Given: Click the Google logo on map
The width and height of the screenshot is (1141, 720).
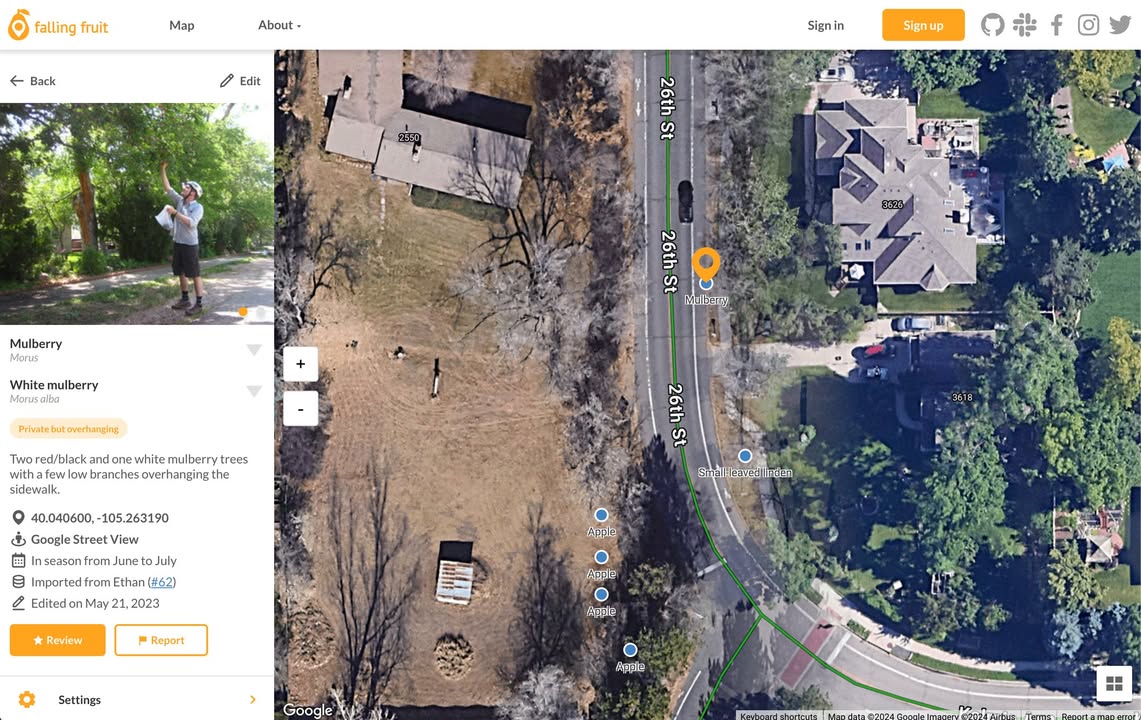Looking at the screenshot, I should click(308, 710).
